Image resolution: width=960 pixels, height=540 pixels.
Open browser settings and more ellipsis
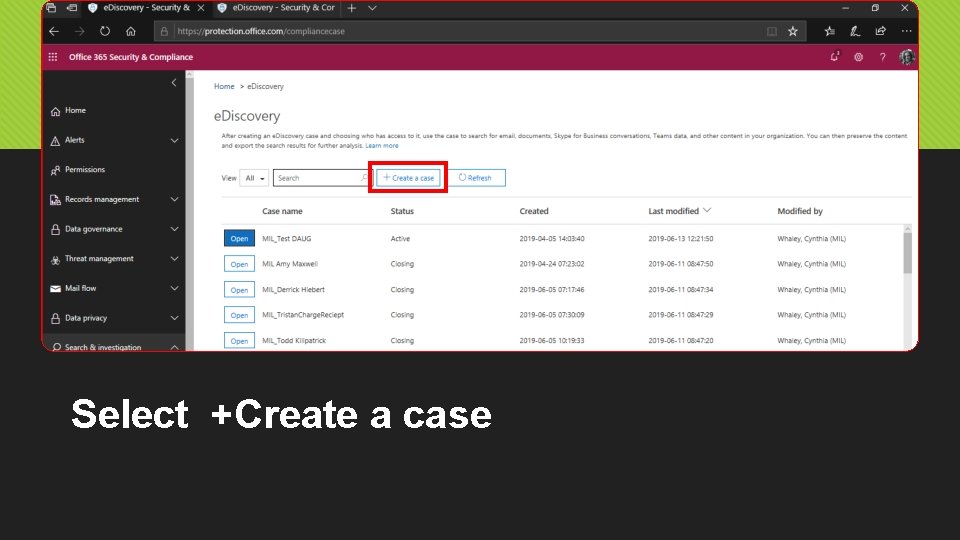click(x=907, y=31)
